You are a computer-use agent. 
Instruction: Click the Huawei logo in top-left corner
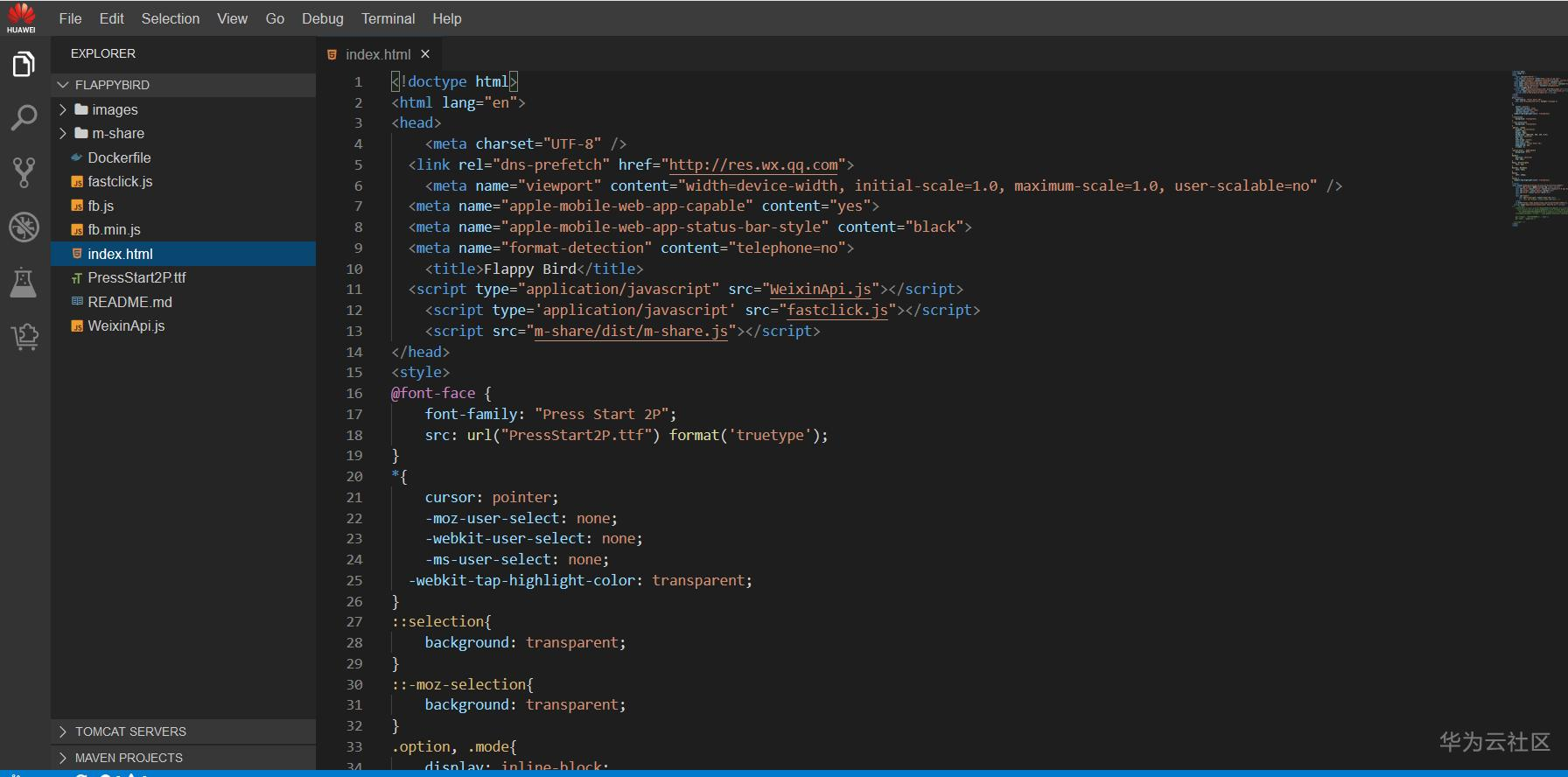[21, 17]
